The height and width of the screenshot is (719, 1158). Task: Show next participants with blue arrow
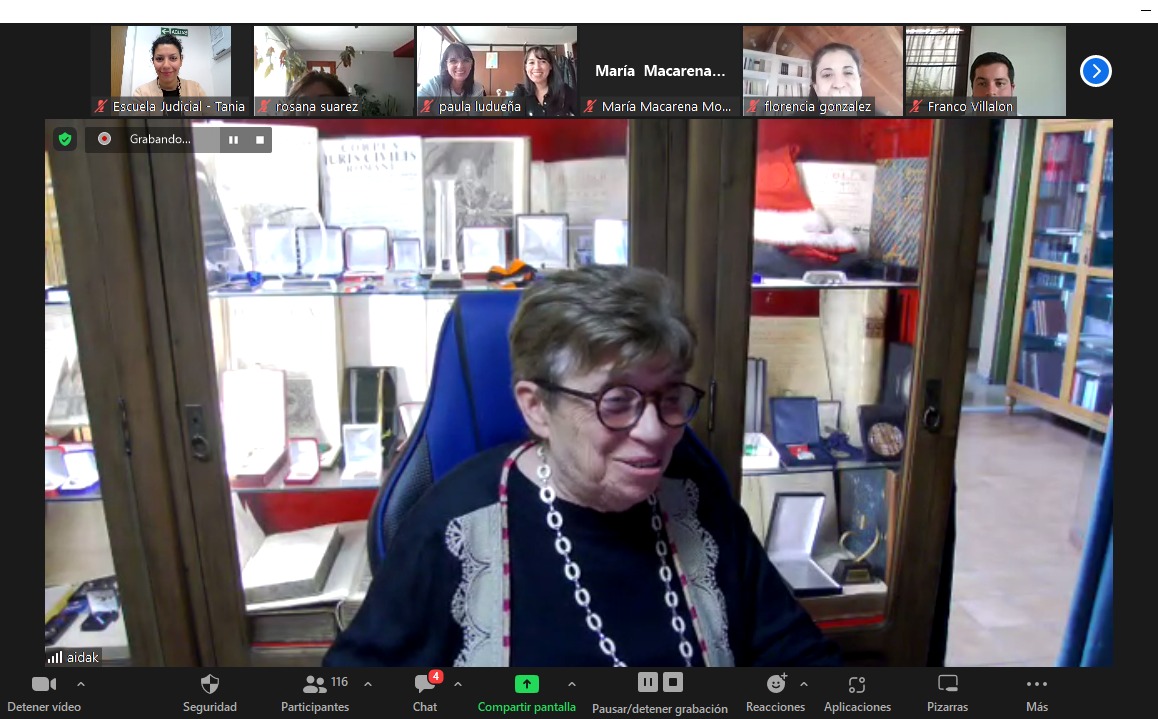tap(1096, 71)
